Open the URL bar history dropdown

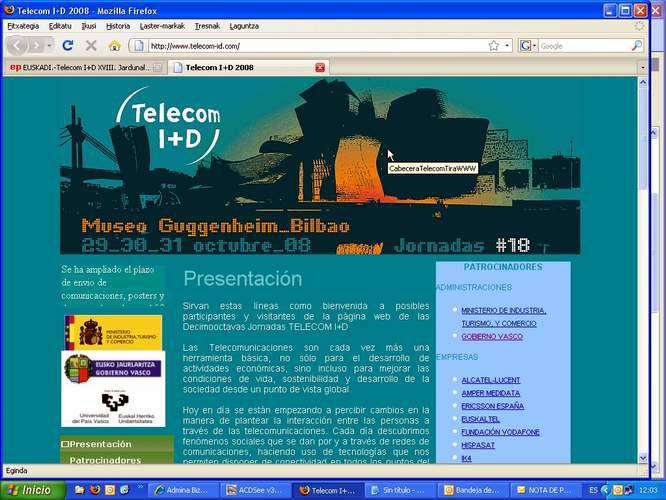tap(507, 45)
